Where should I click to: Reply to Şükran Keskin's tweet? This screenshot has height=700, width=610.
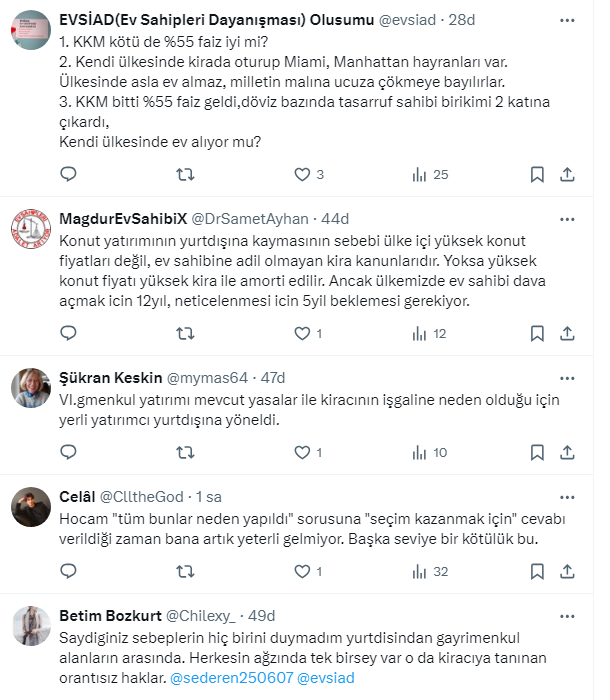pyautogui.click(x=69, y=452)
